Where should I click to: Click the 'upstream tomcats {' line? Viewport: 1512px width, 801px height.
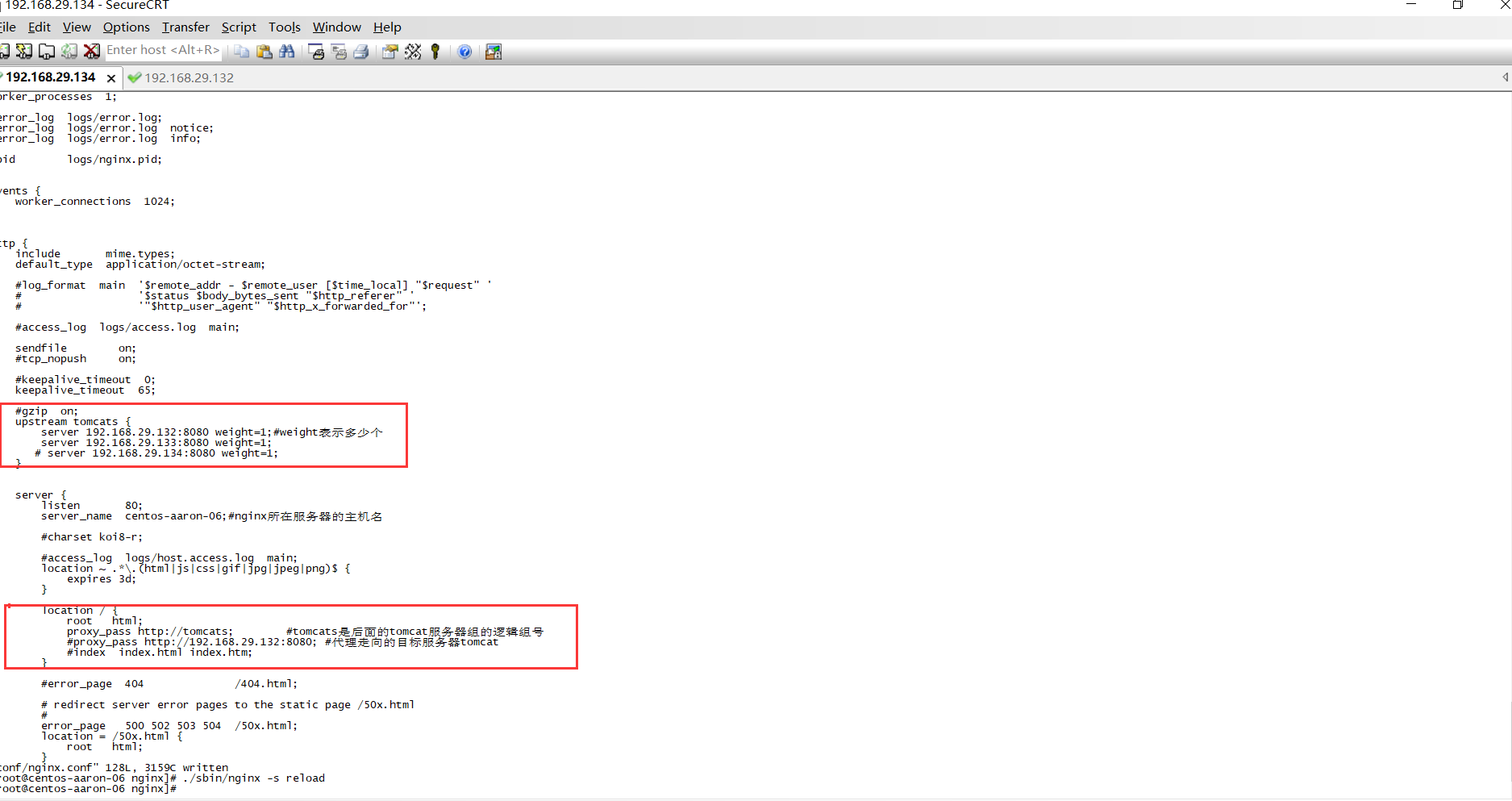[x=73, y=422]
